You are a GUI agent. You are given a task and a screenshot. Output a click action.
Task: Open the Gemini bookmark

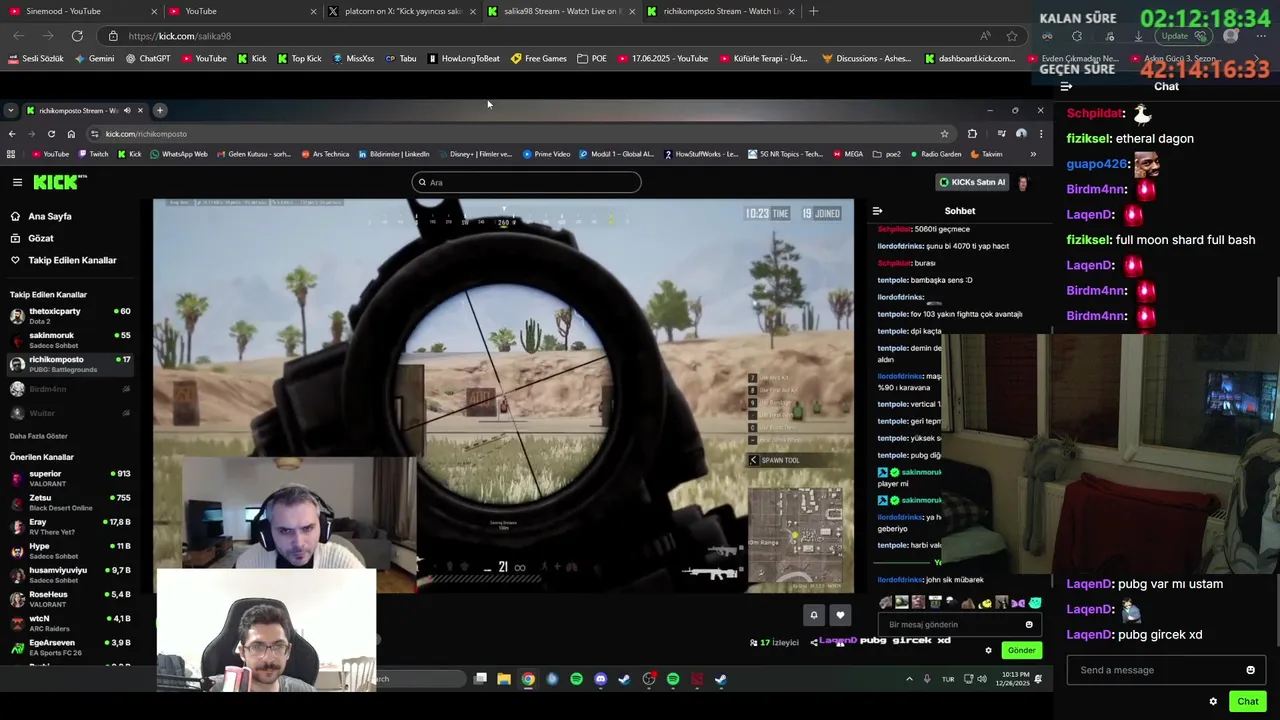94,59
